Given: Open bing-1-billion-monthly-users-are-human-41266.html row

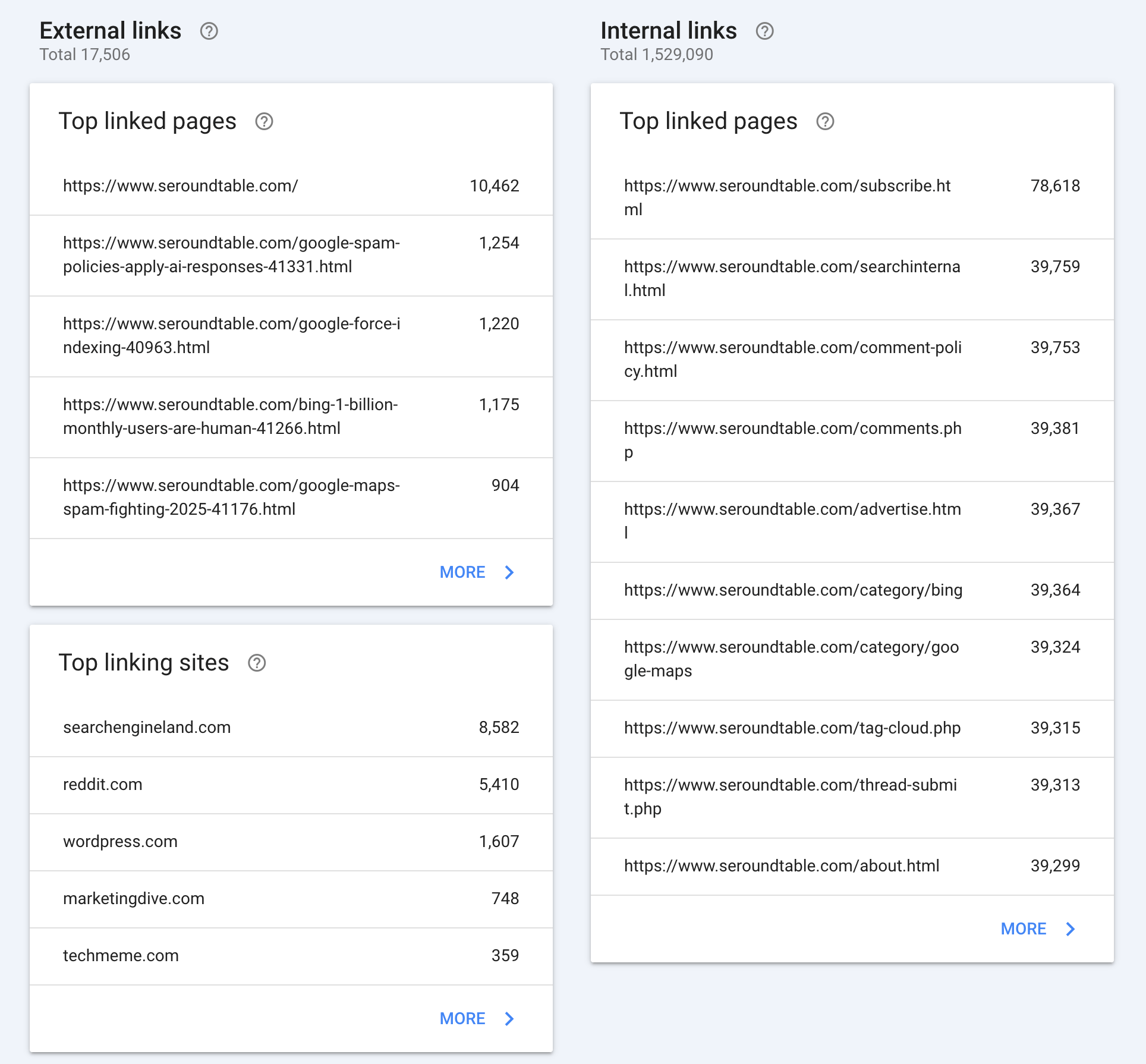Looking at the screenshot, I should 291,417.
